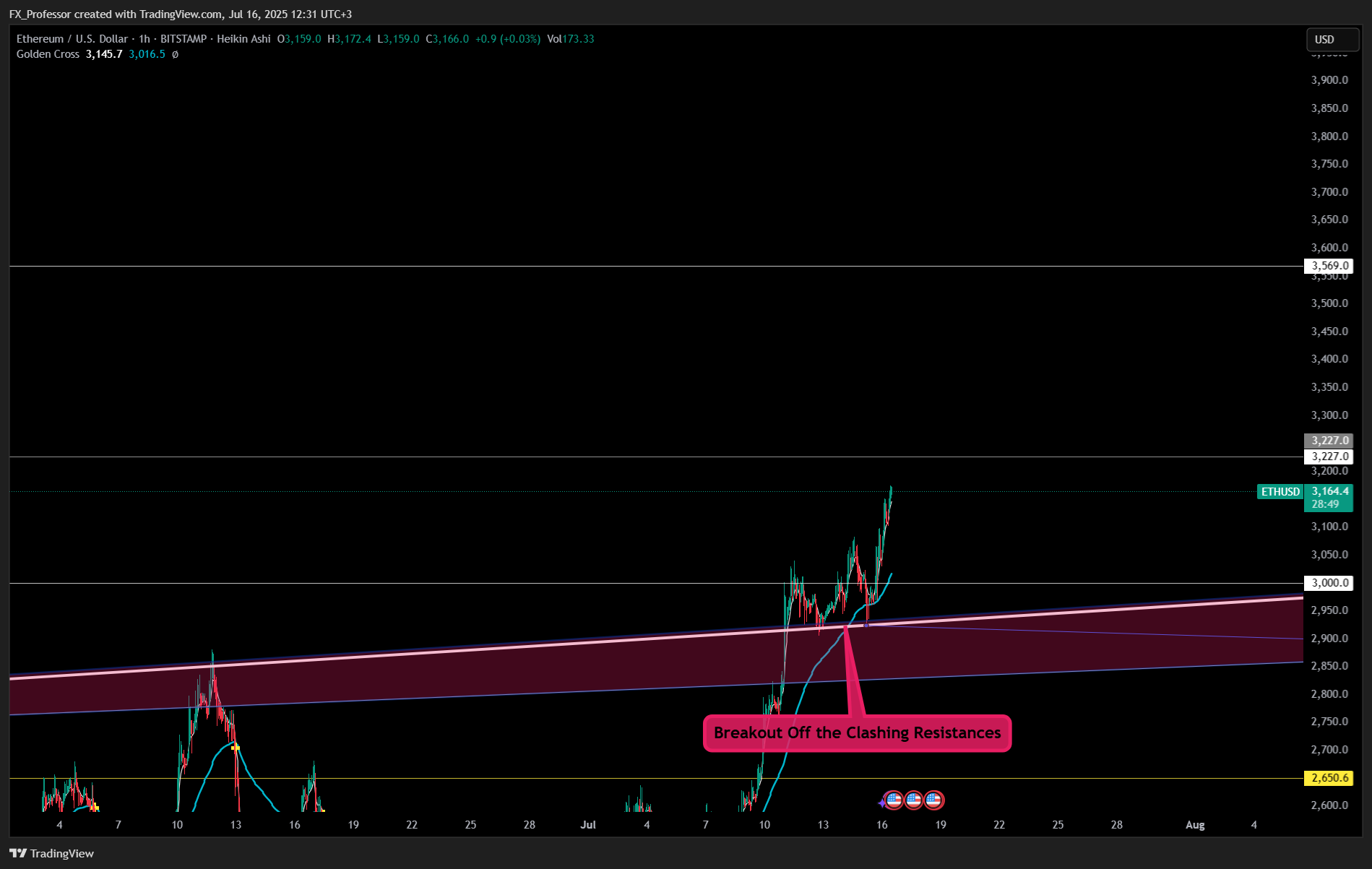The height and width of the screenshot is (869, 1372).
Task: Click the 3,300.0 price axis label
Action: 1330,415
